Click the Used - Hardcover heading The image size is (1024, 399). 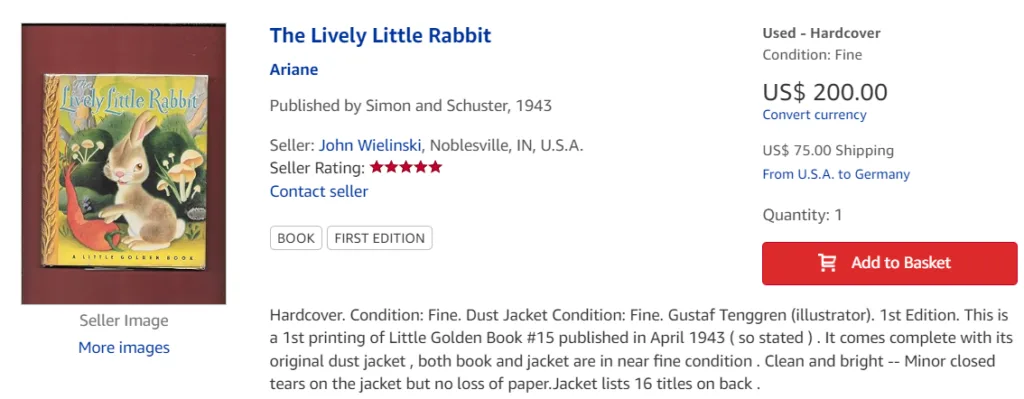[822, 33]
